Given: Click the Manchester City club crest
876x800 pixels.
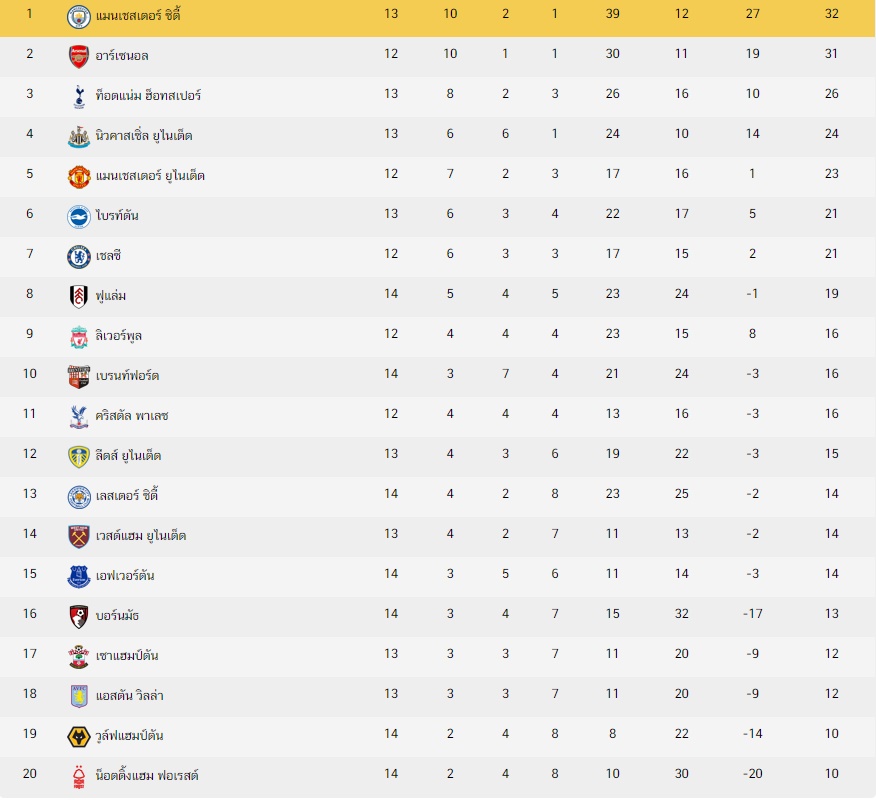Looking at the screenshot, I should [79, 17].
